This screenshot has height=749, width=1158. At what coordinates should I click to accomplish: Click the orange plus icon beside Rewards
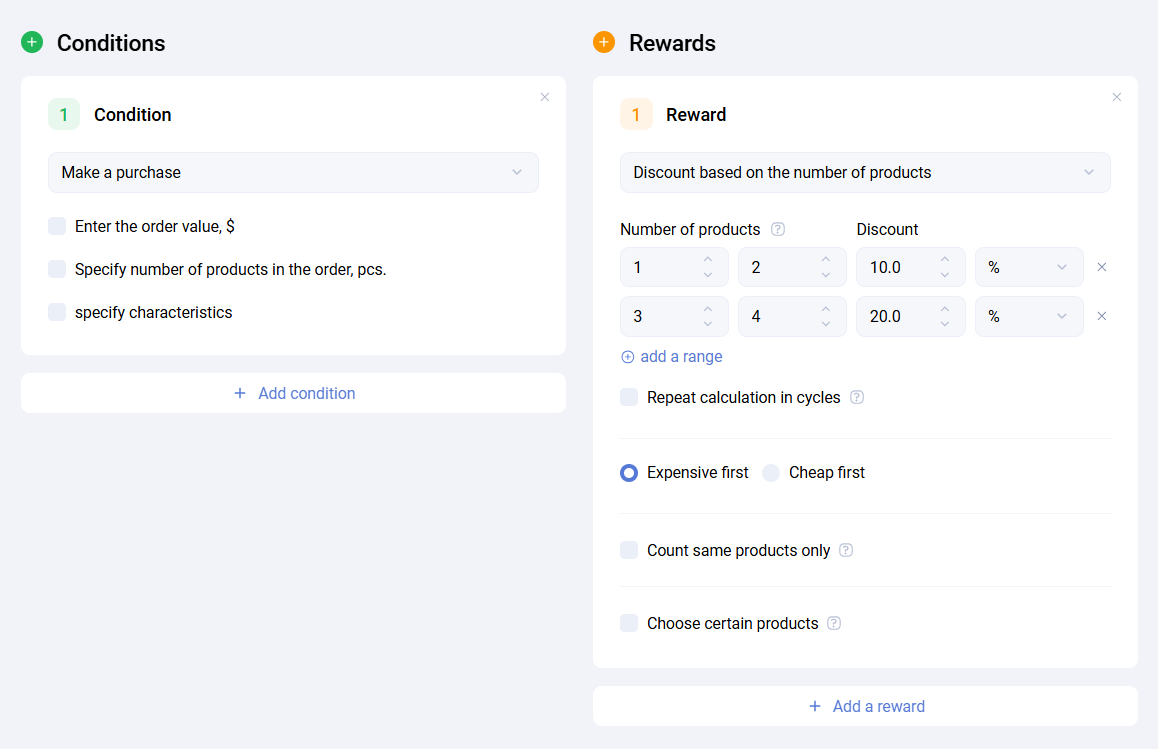pos(604,42)
